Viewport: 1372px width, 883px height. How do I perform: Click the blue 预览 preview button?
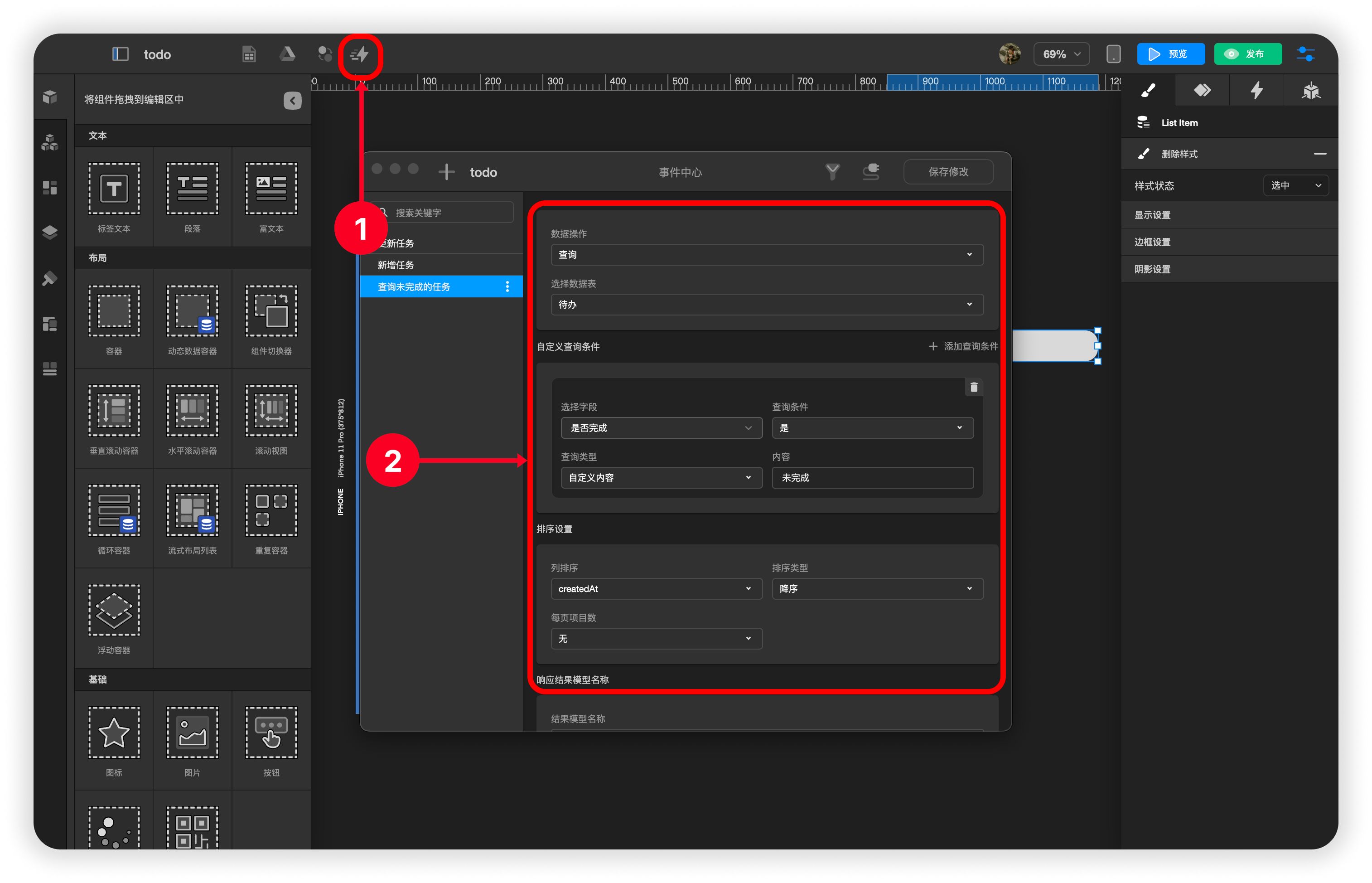point(1170,54)
